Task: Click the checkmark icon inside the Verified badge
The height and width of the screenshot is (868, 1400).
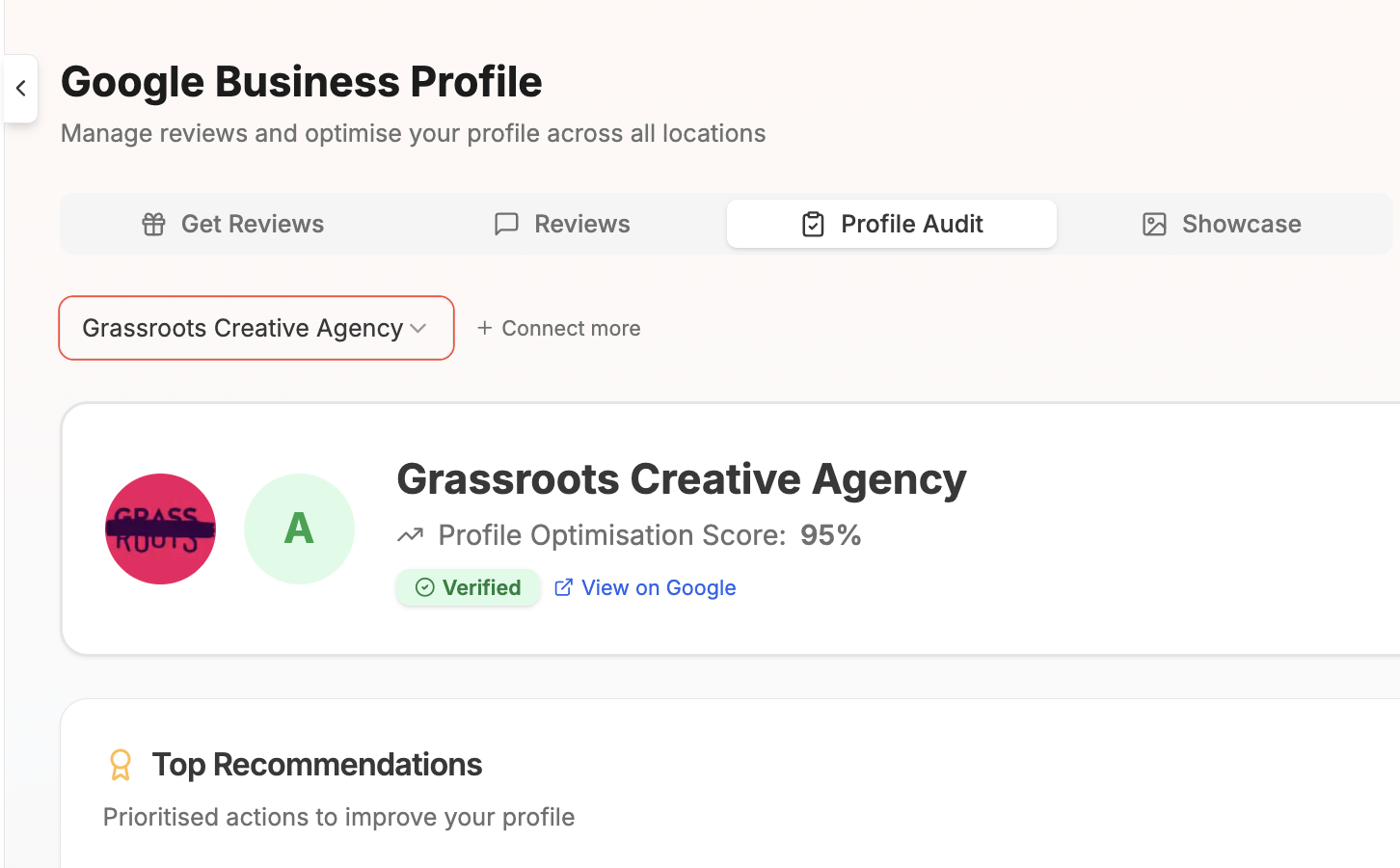Action: coord(424,586)
